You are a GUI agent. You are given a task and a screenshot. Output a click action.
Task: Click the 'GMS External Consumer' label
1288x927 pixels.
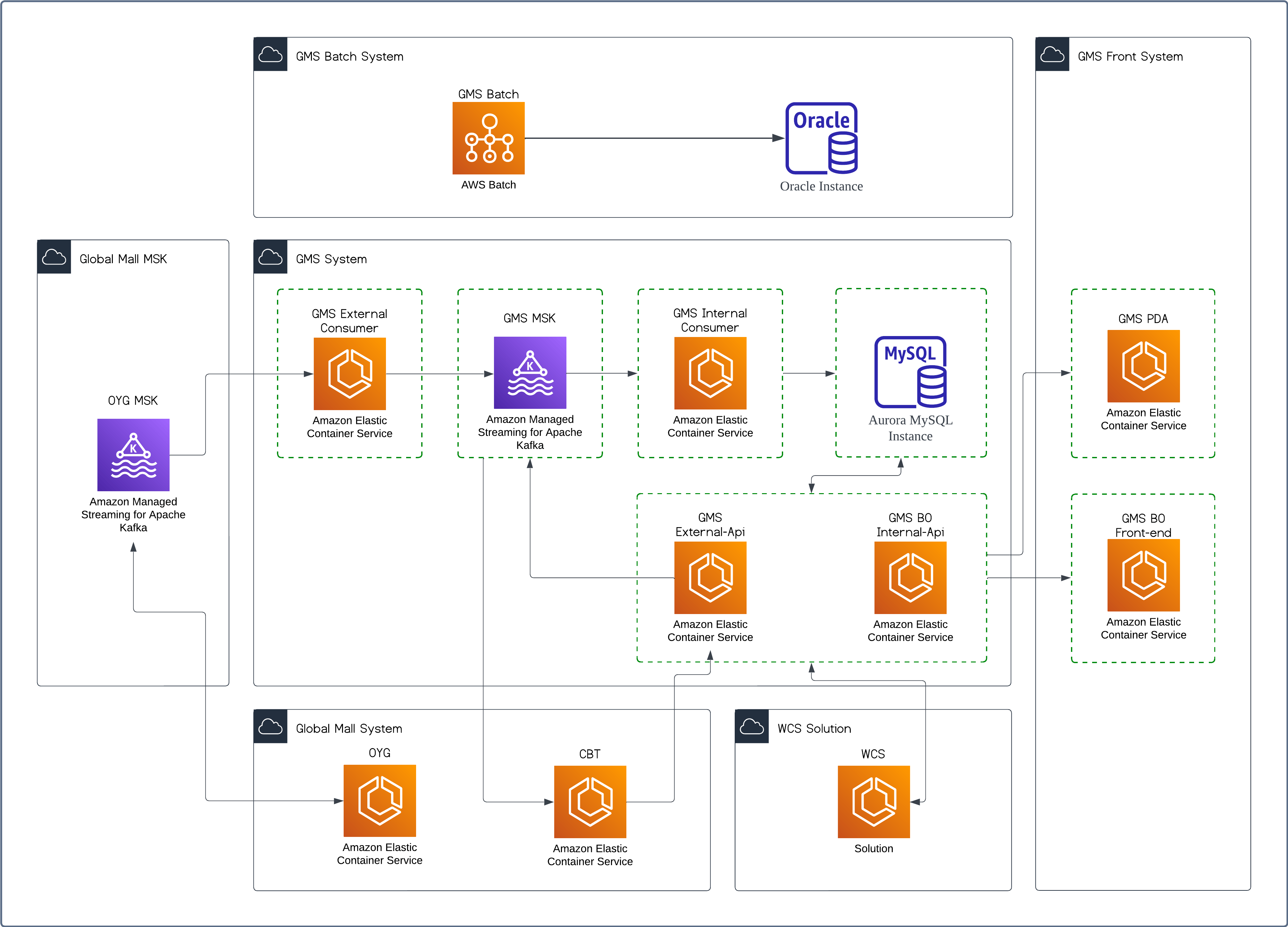point(349,321)
